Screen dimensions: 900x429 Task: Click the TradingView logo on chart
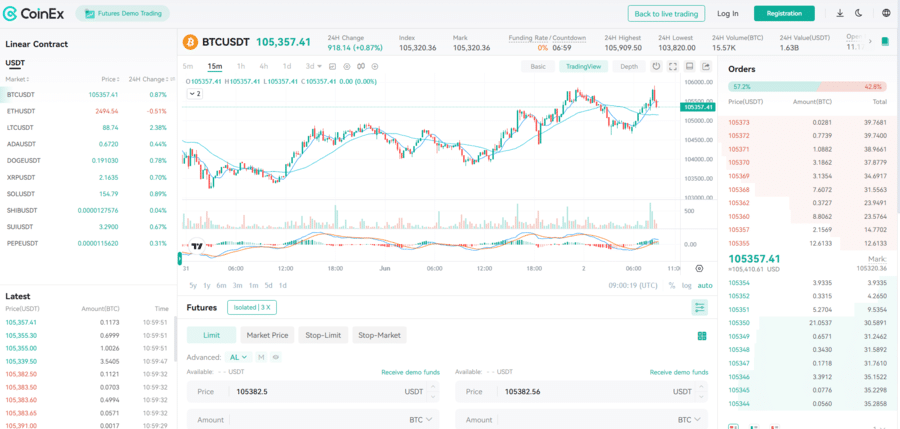click(197, 245)
